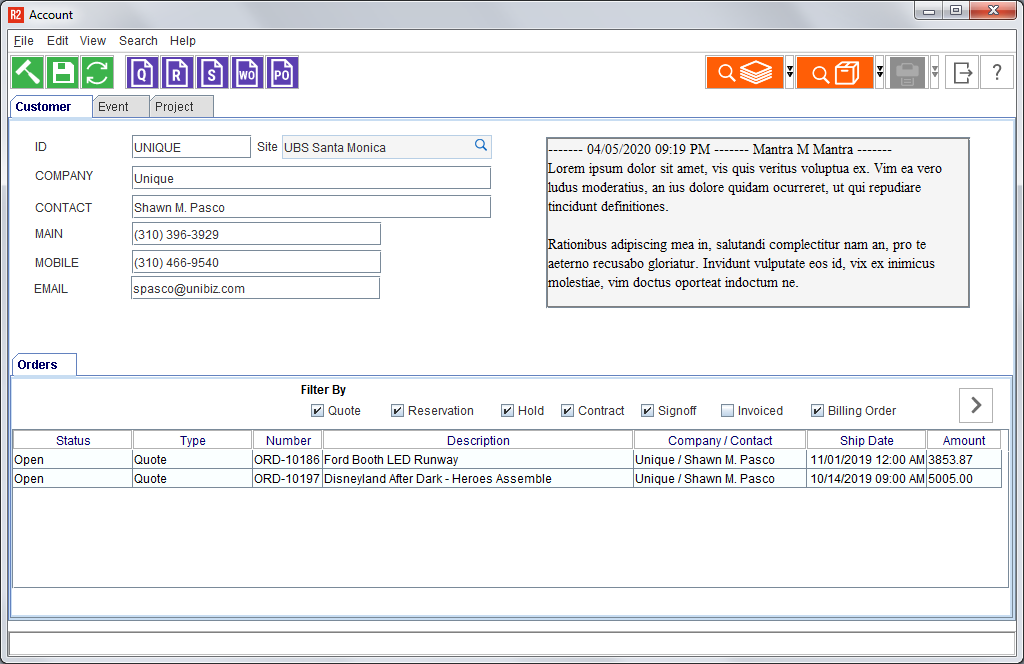1024x664 pixels.
Task: Click the orange search stacked documents icon
Action: 745,73
